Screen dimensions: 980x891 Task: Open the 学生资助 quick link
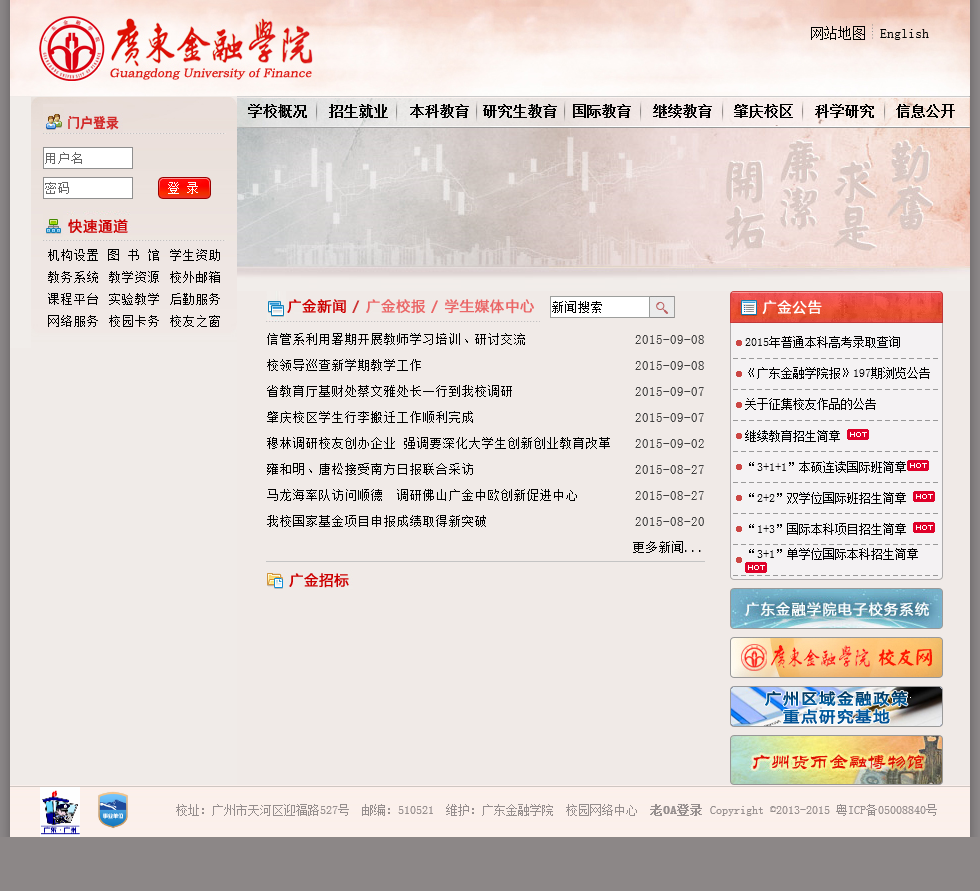[x=195, y=255]
